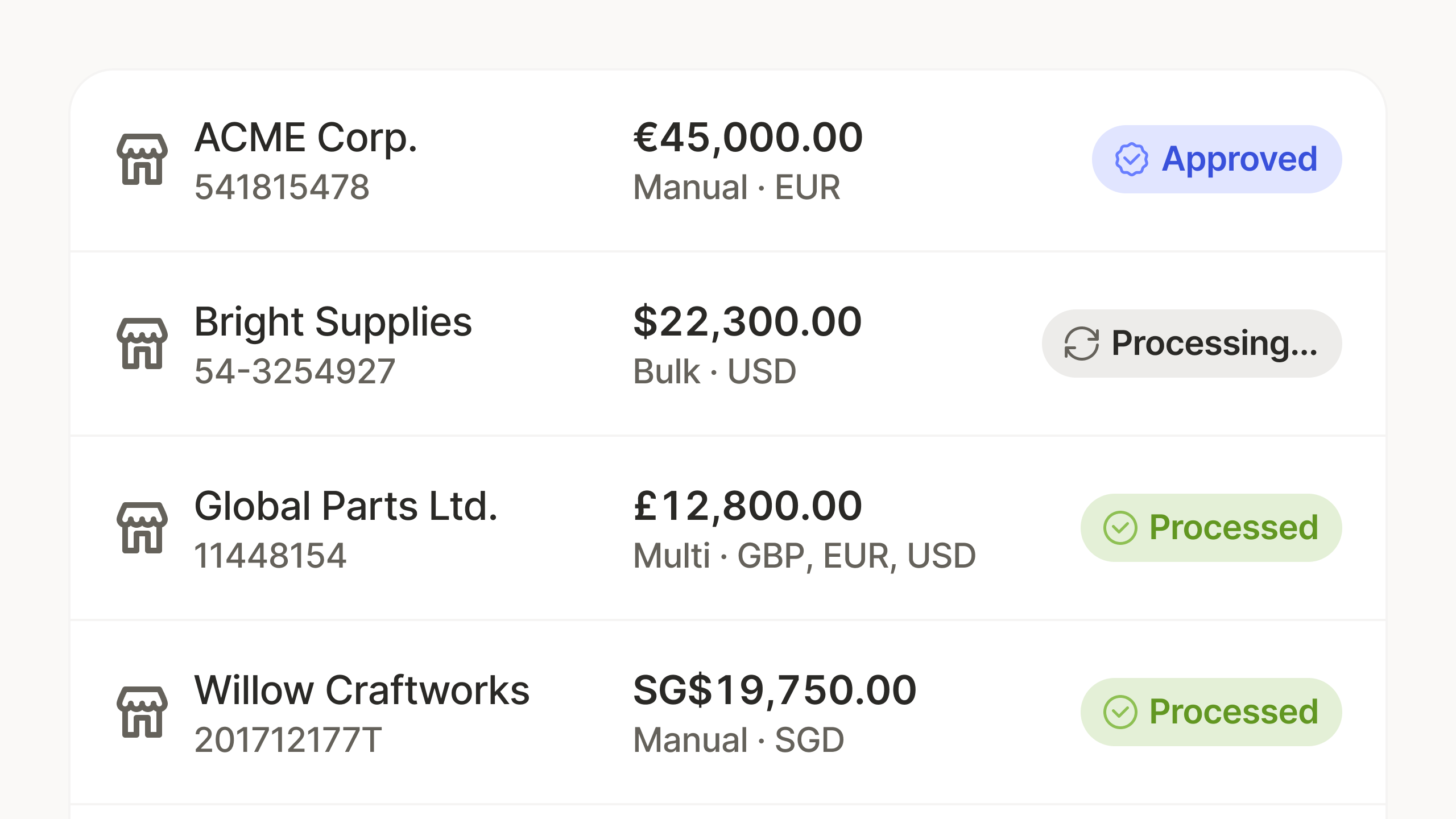Select the Willow Craftworks vendor name

[362, 690]
